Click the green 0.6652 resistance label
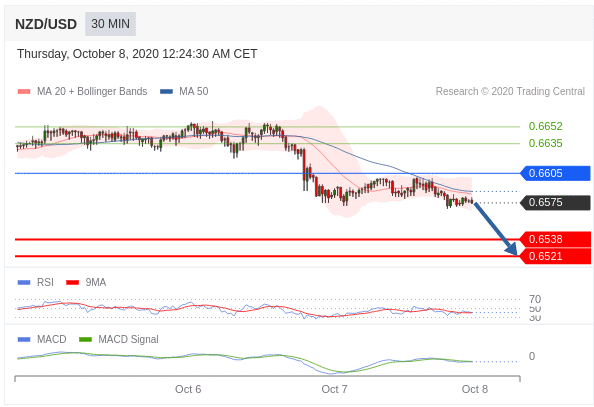Viewport: 594px width, 407px height. coord(546,126)
